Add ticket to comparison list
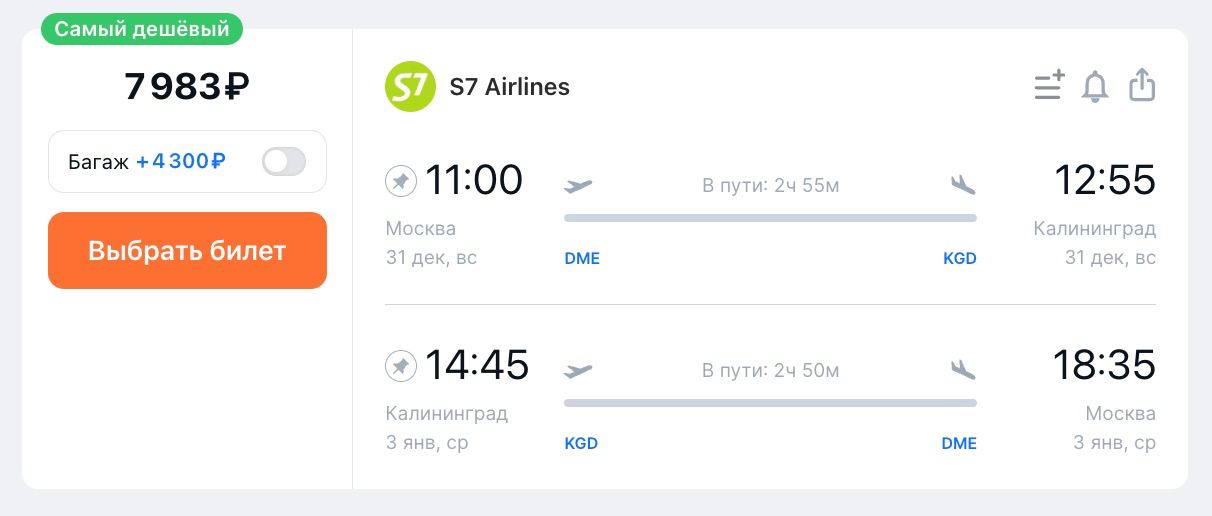Screen dimensions: 1212x516 [1049, 86]
